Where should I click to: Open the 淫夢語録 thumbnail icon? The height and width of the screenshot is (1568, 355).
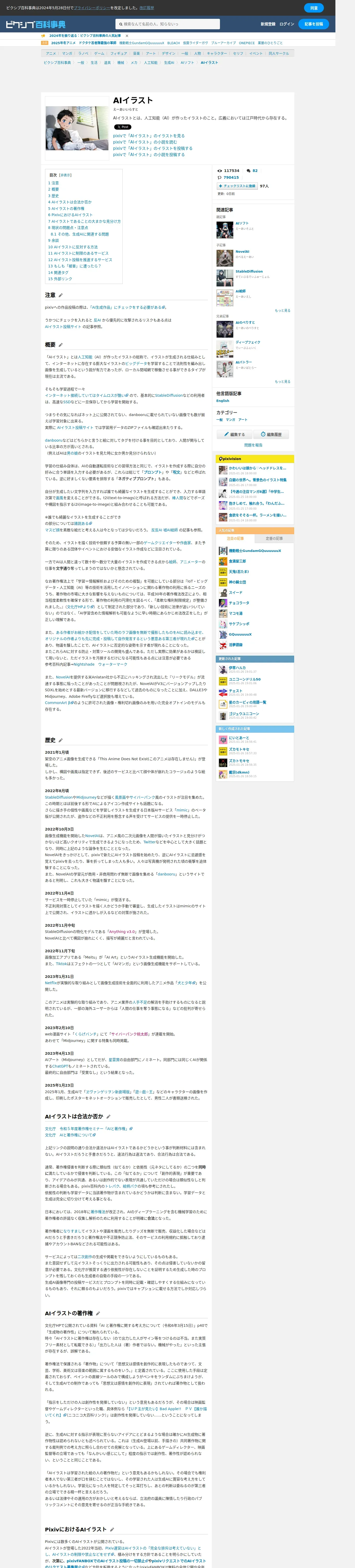(x=223, y=645)
